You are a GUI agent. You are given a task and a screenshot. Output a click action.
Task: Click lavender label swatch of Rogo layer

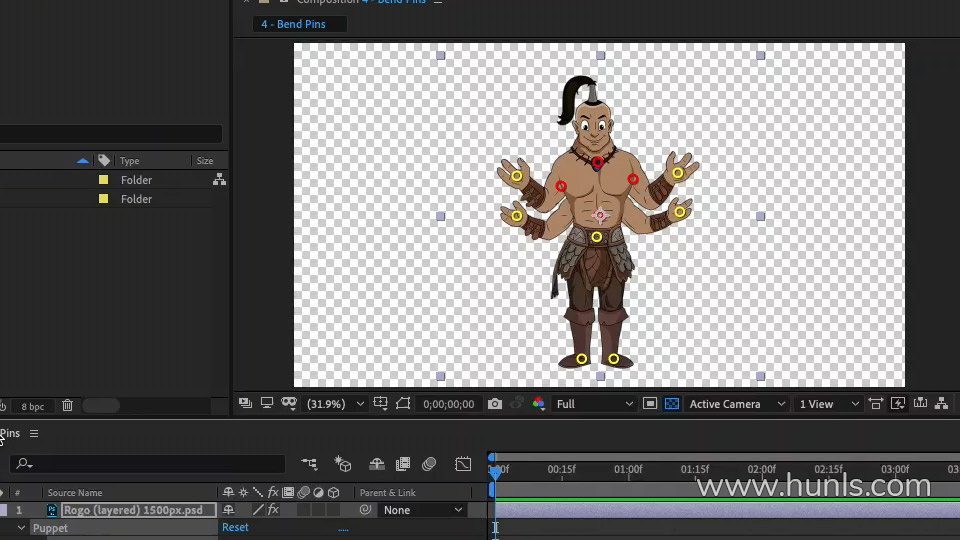click(x=4, y=509)
